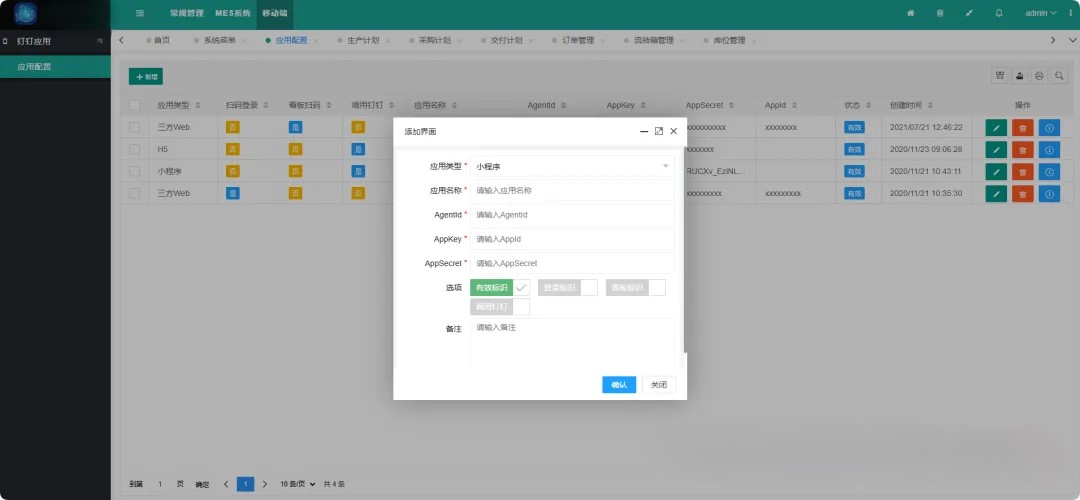Delete the row dated 2020/11/21 10:35:30
This screenshot has width=1080, height=500.
coord(1023,194)
